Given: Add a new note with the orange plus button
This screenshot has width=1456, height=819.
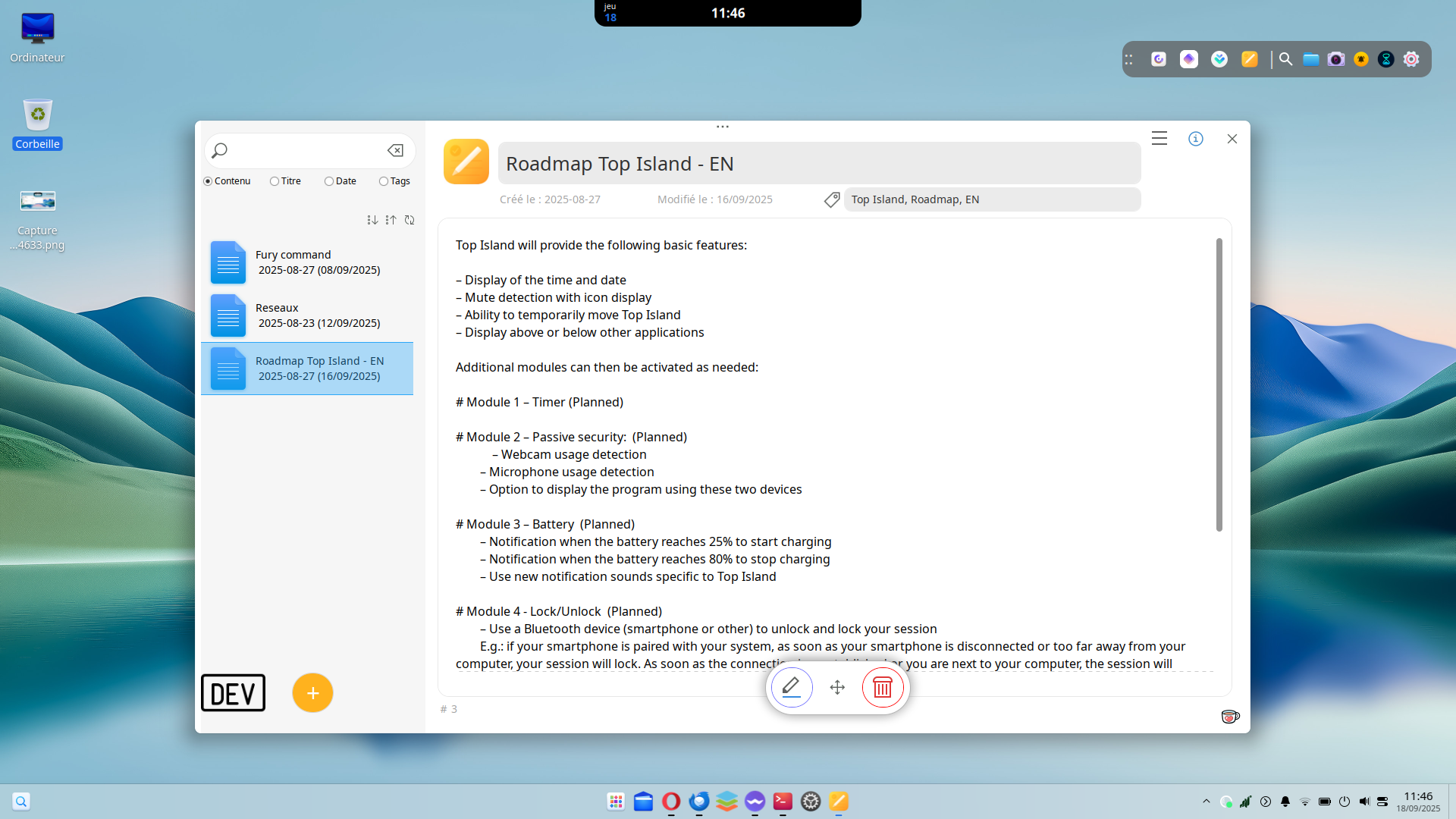Looking at the screenshot, I should click(312, 692).
